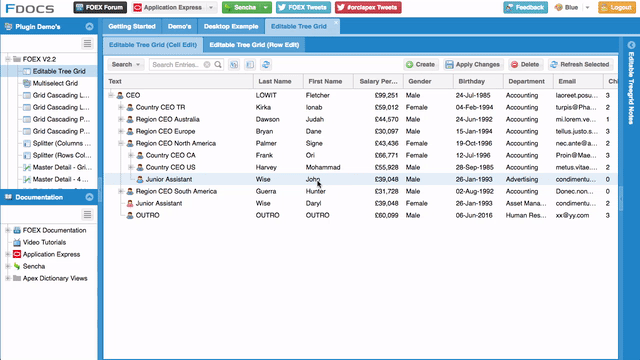Sort by the Last Name column header
640x360 pixels.
pyautogui.click(x=278, y=82)
